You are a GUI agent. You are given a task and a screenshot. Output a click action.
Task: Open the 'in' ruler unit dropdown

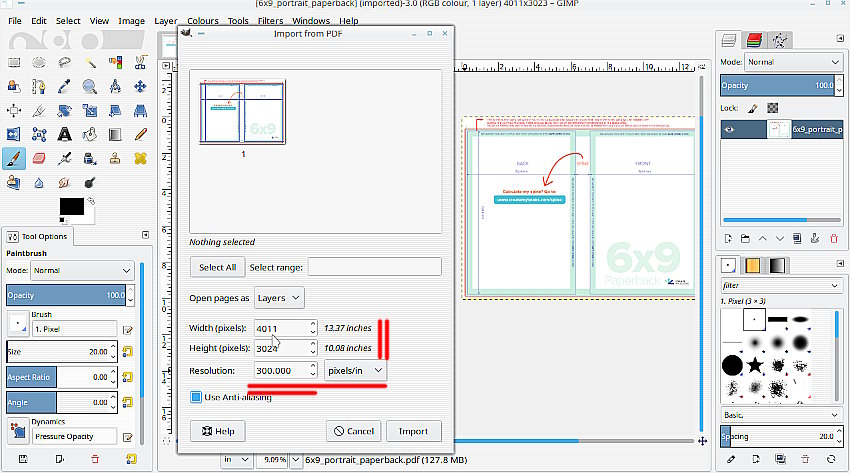coord(236,459)
